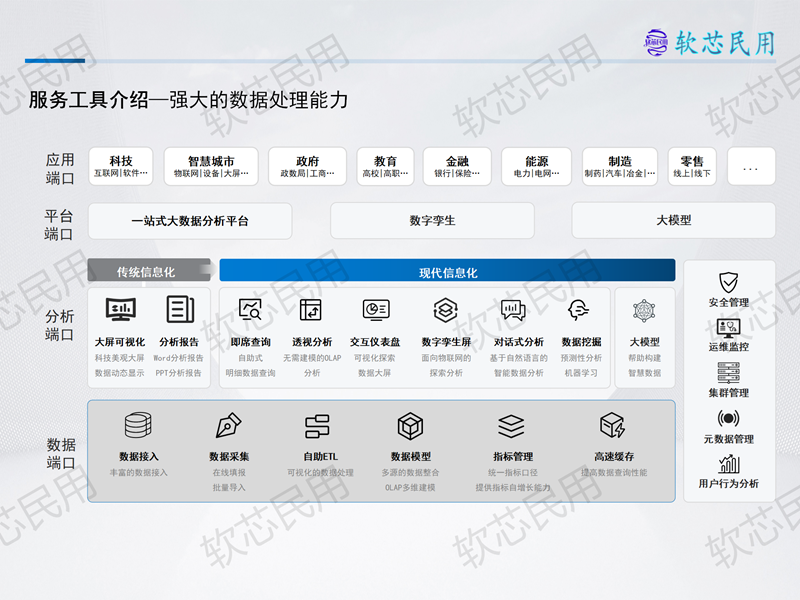Screen dimensions: 800x600
Task: Click the 数字孪生屏 layered hexagon icon
Action: [445, 310]
